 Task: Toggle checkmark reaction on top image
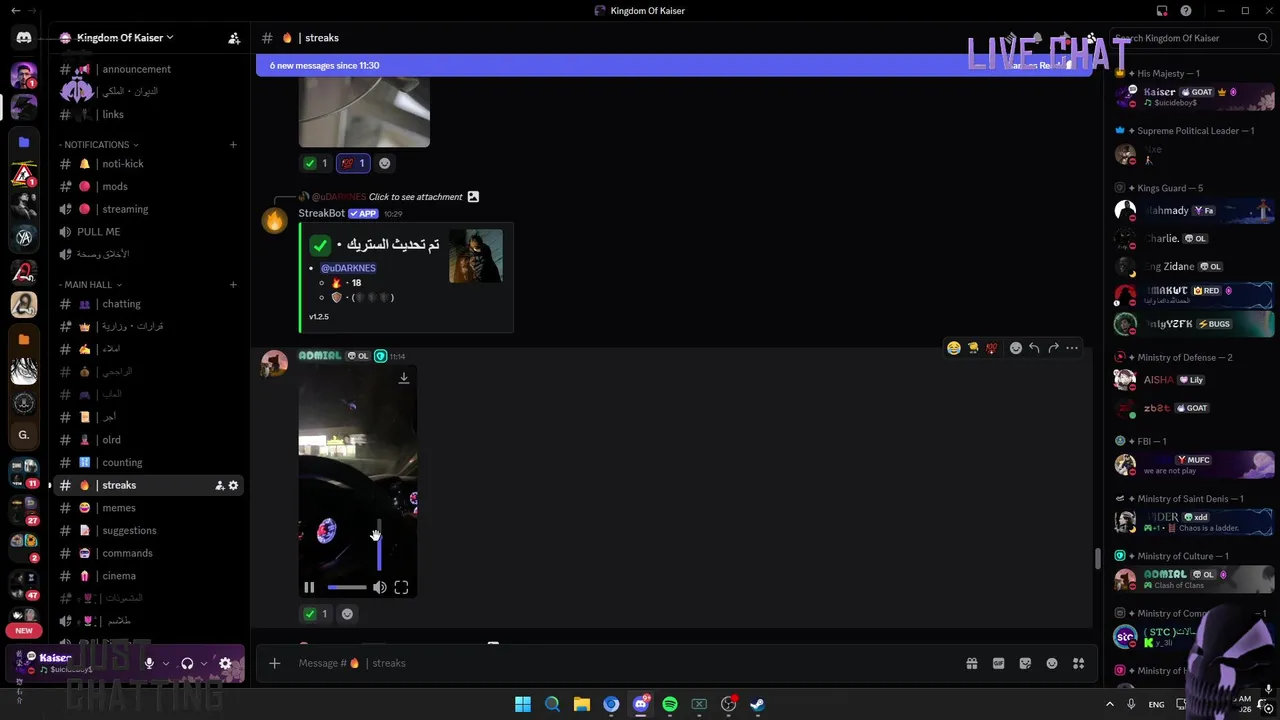pos(316,163)
